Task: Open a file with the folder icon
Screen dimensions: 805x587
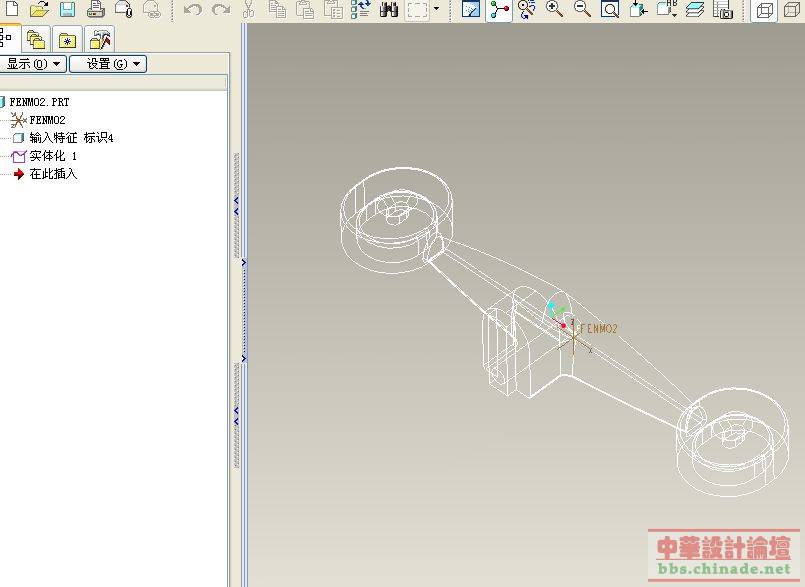Action: tap(39, 10)
